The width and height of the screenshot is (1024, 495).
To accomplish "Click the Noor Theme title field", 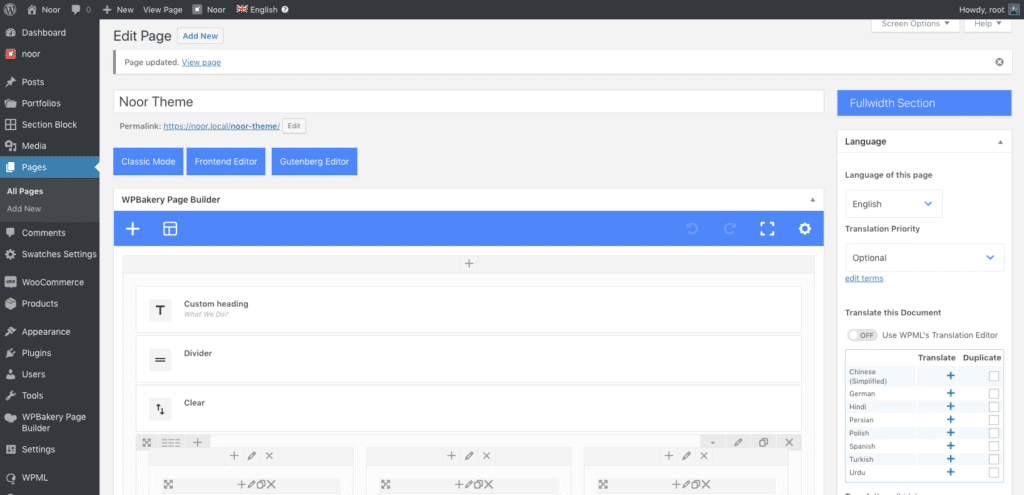I will pos(468,102).
